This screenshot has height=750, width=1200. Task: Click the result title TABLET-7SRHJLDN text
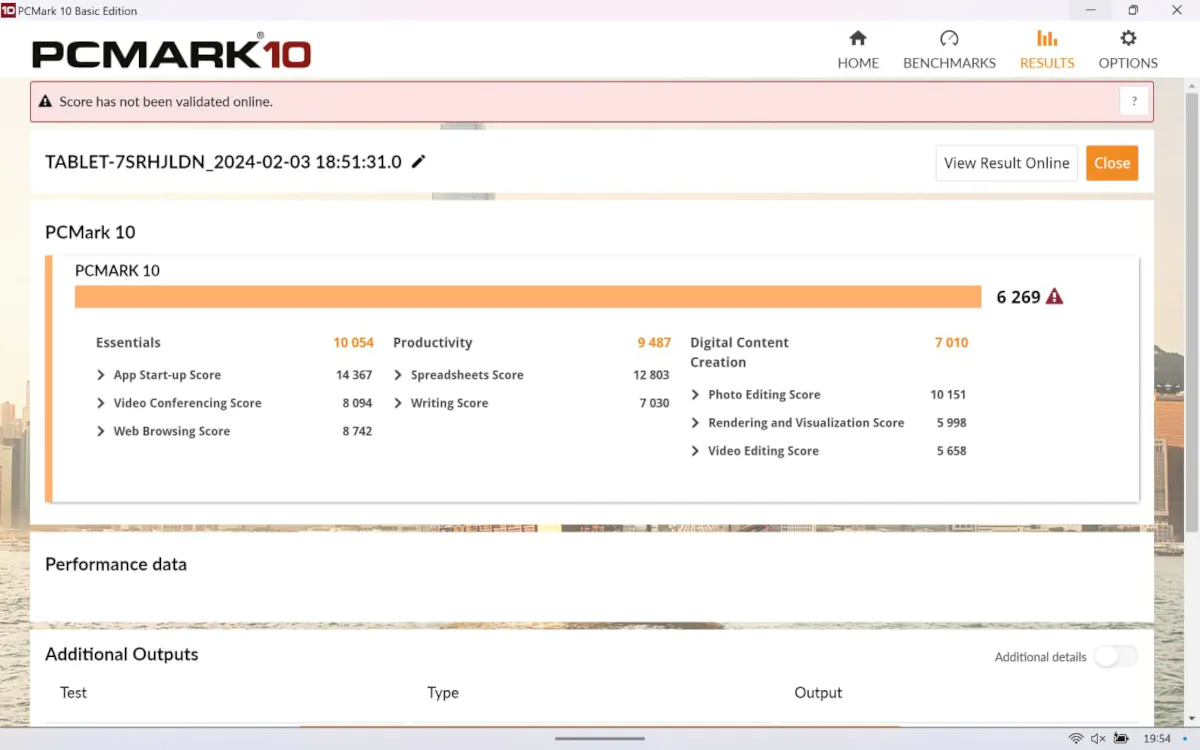click(x=223, y=162)
